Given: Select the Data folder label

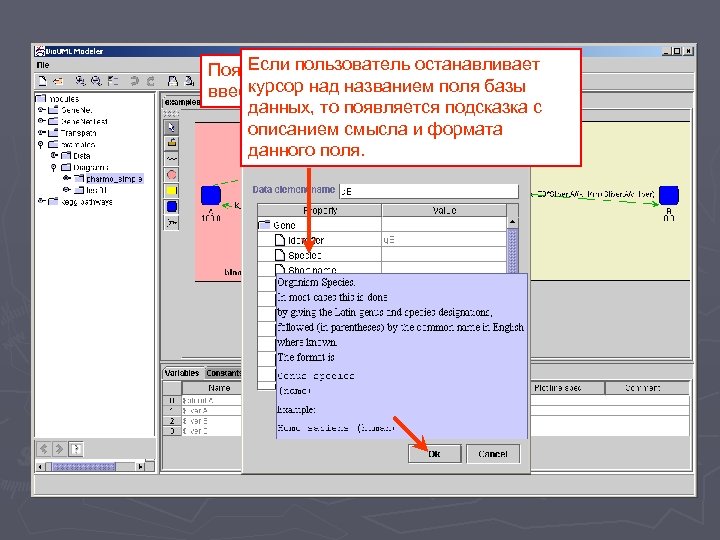Looking at the screenshot, I should click(82, 156).
